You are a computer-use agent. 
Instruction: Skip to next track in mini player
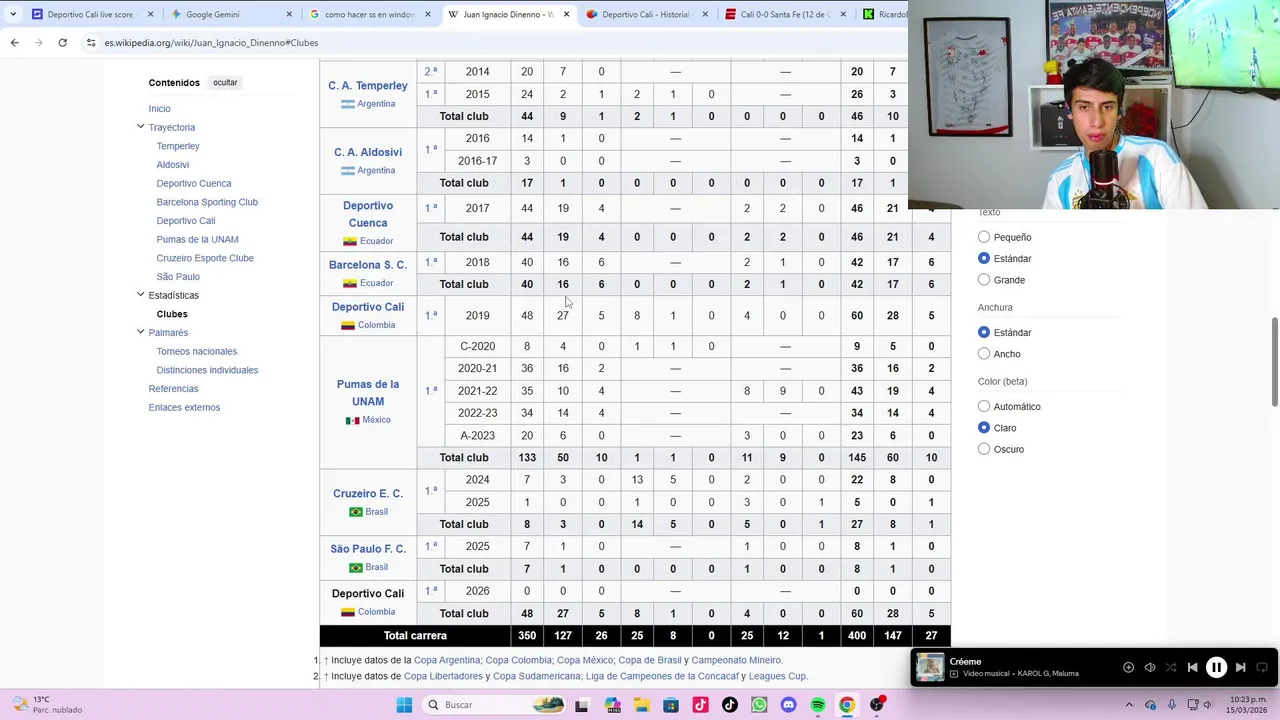point(1240,667)
